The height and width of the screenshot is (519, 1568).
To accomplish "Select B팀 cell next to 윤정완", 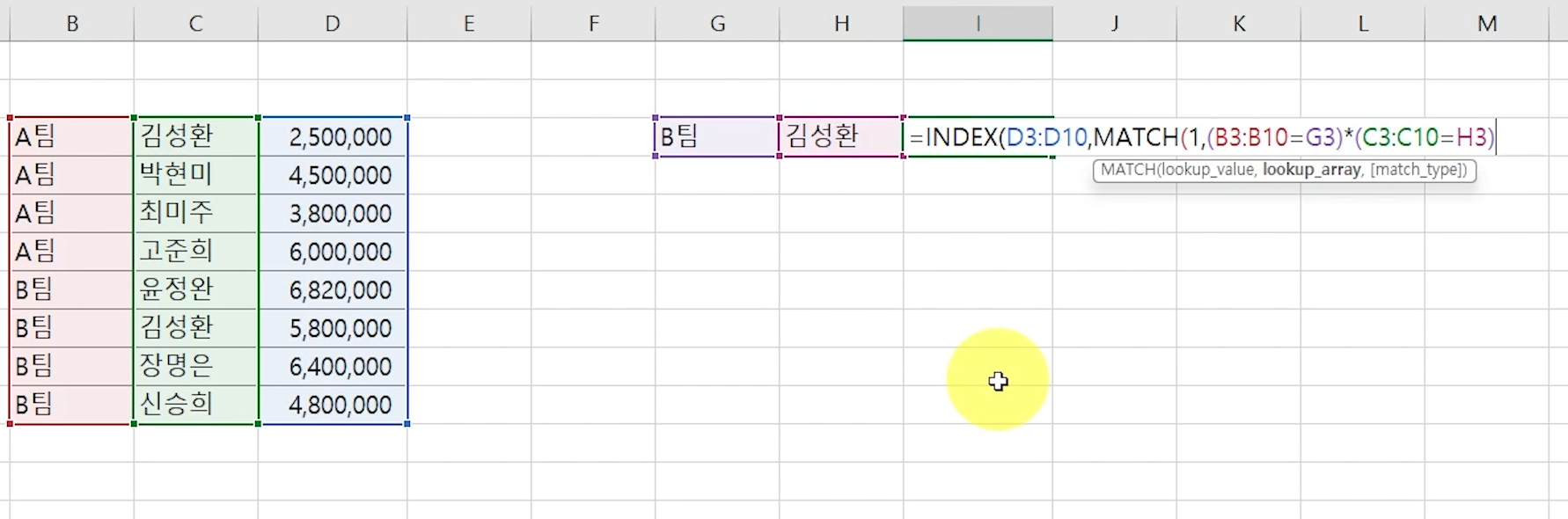I will (72, 289).
